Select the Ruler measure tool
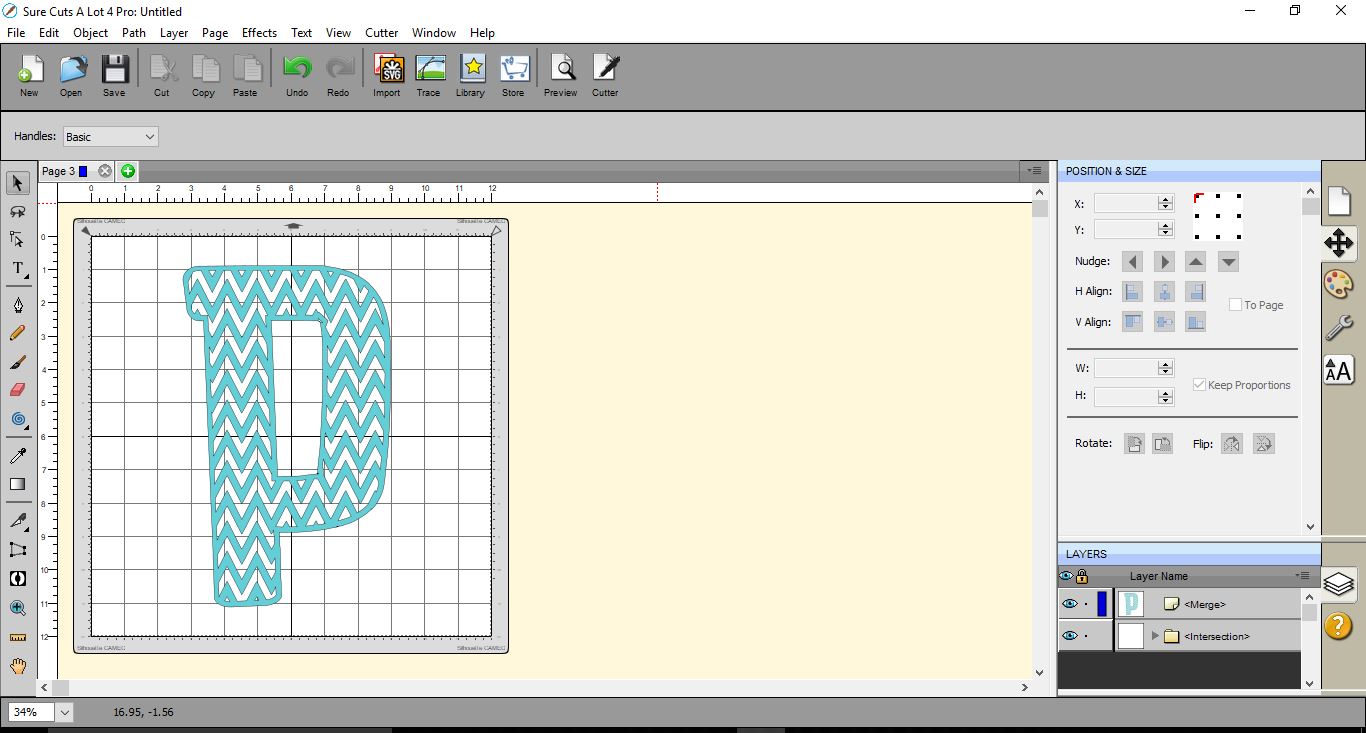This screenshot has height=733, width=1366. 18,636
